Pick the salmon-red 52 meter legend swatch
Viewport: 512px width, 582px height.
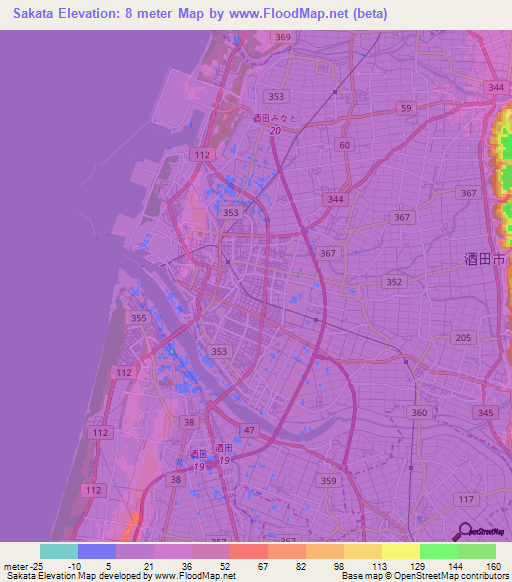(x=249, y=552)
